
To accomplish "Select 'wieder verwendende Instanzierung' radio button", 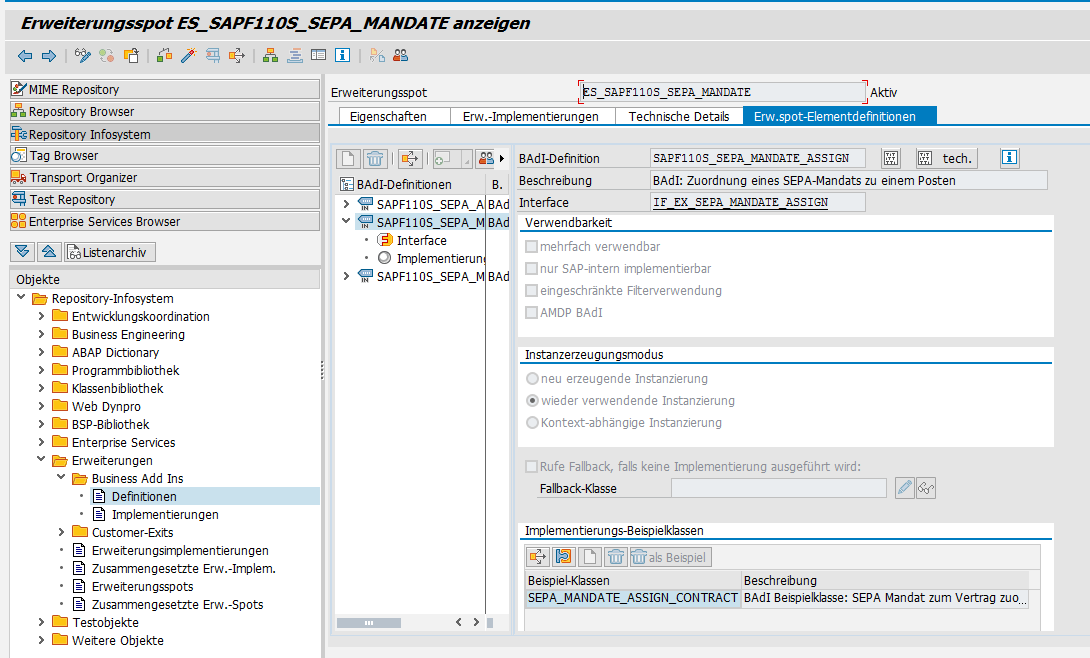I will [532, 401].
